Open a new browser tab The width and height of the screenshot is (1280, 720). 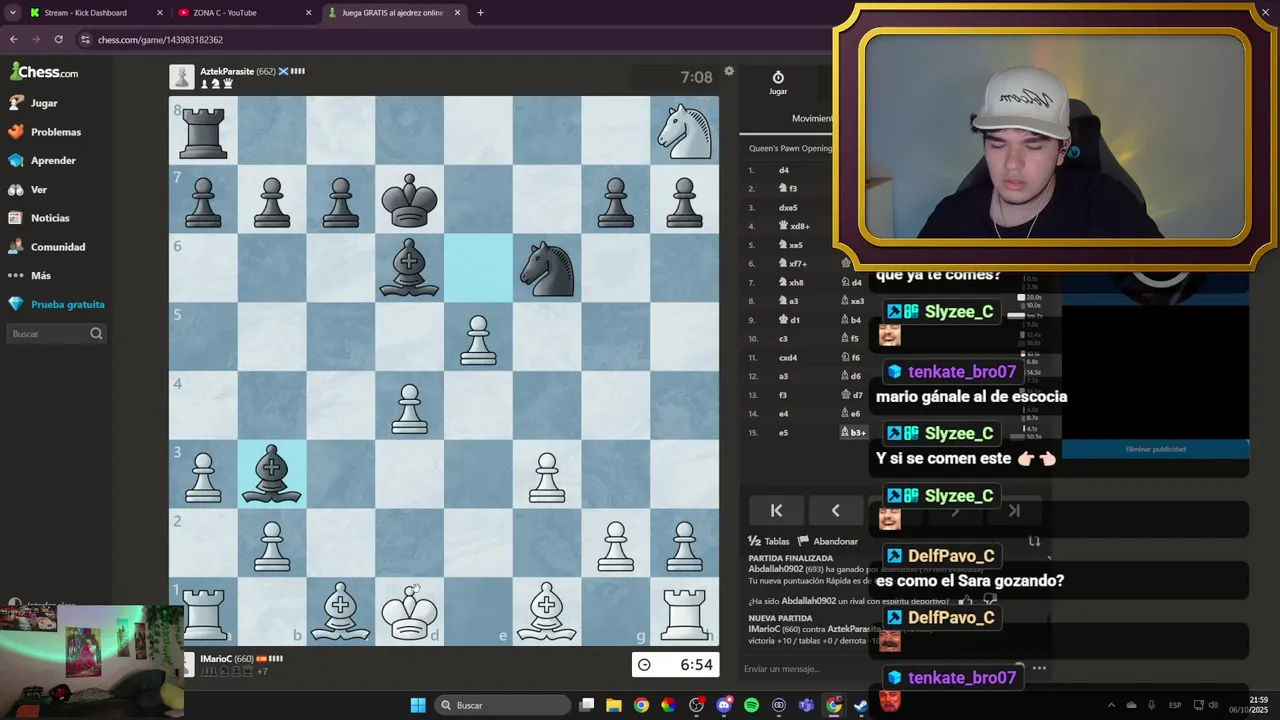pyautogui.click(x=480, y=13)
